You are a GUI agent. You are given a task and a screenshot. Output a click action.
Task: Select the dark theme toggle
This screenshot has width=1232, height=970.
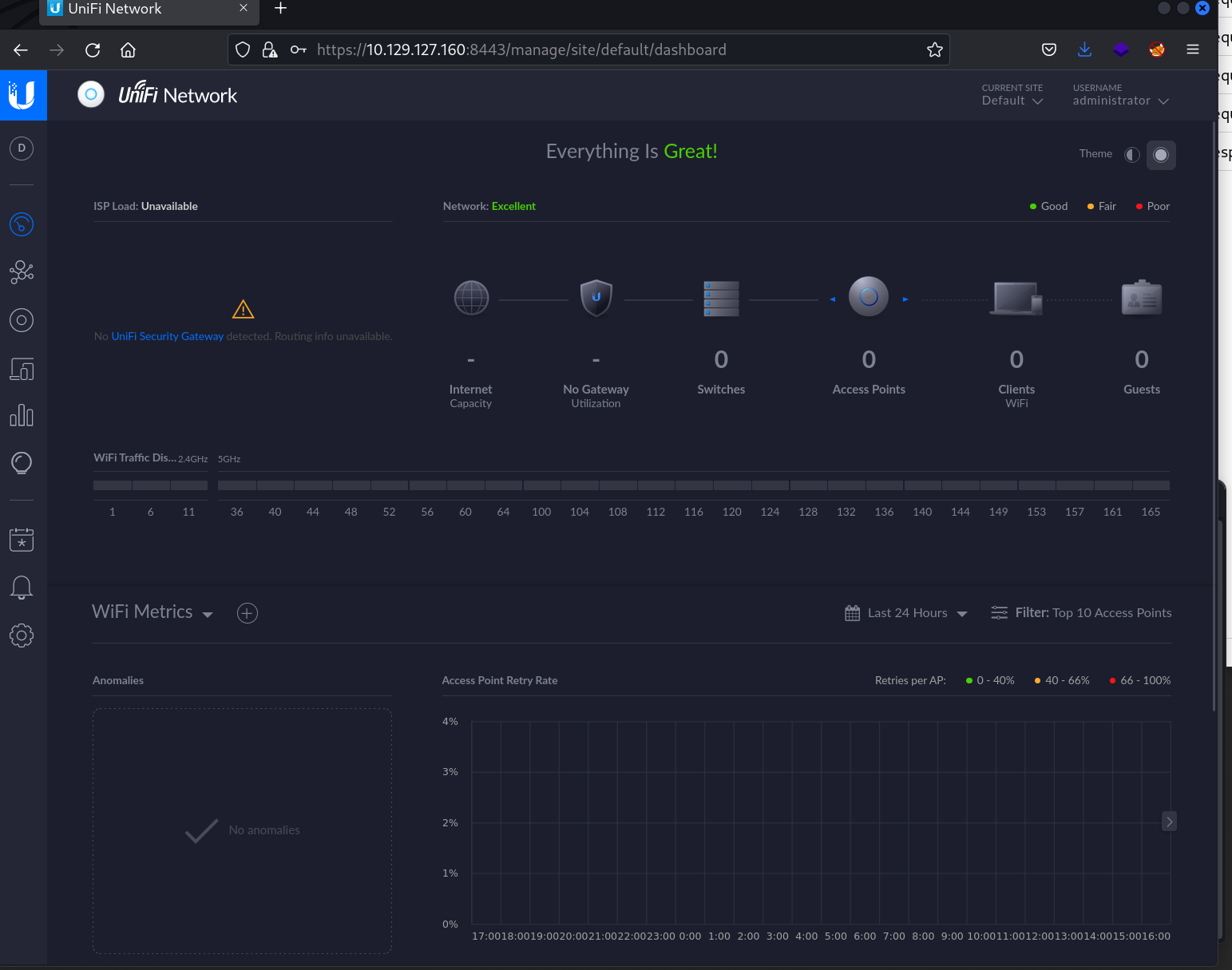coord(1161,155)
